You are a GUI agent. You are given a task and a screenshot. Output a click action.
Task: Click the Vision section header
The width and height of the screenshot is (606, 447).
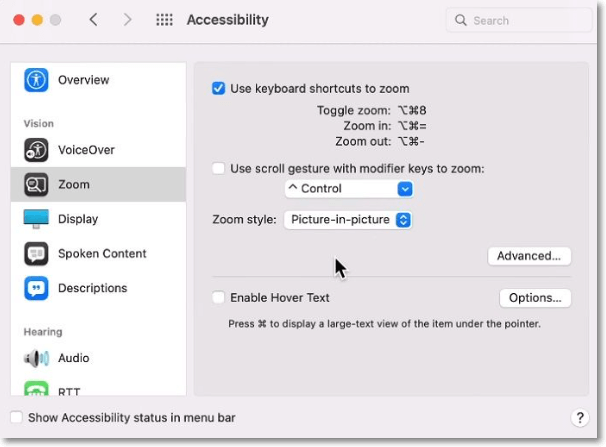[x=39, y=124]
